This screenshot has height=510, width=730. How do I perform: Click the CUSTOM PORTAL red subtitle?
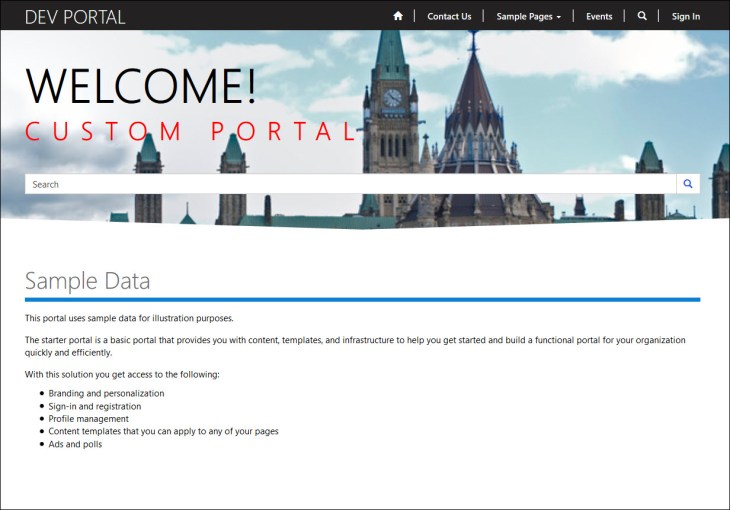191,131
